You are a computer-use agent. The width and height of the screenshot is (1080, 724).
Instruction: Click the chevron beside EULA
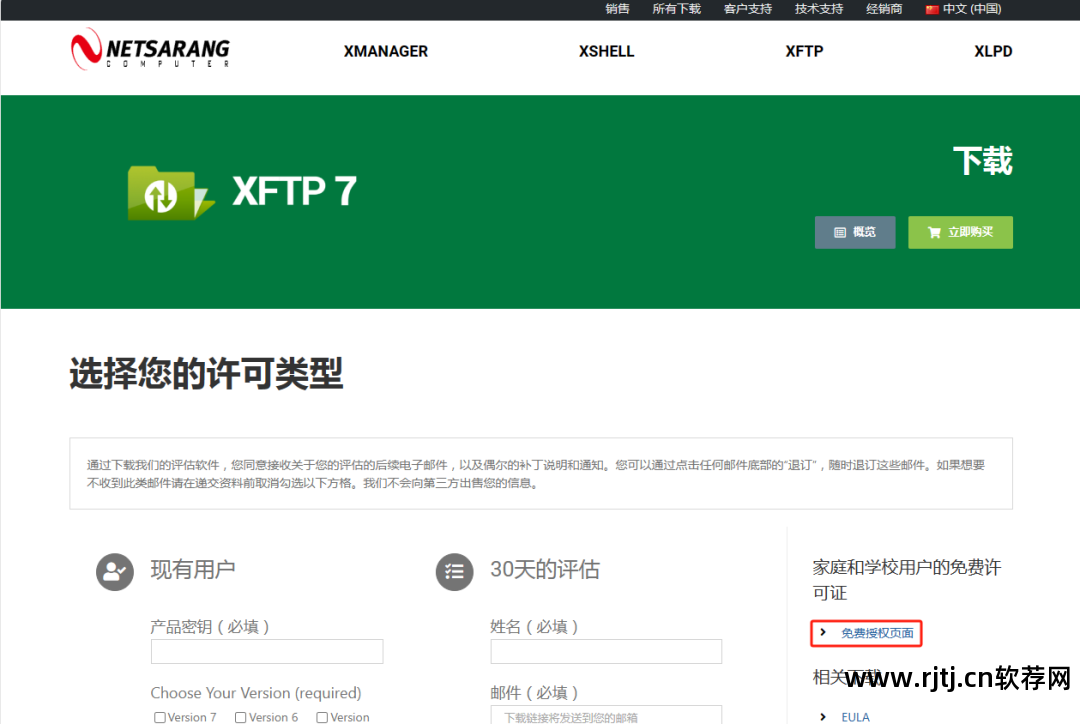point(823,717)
